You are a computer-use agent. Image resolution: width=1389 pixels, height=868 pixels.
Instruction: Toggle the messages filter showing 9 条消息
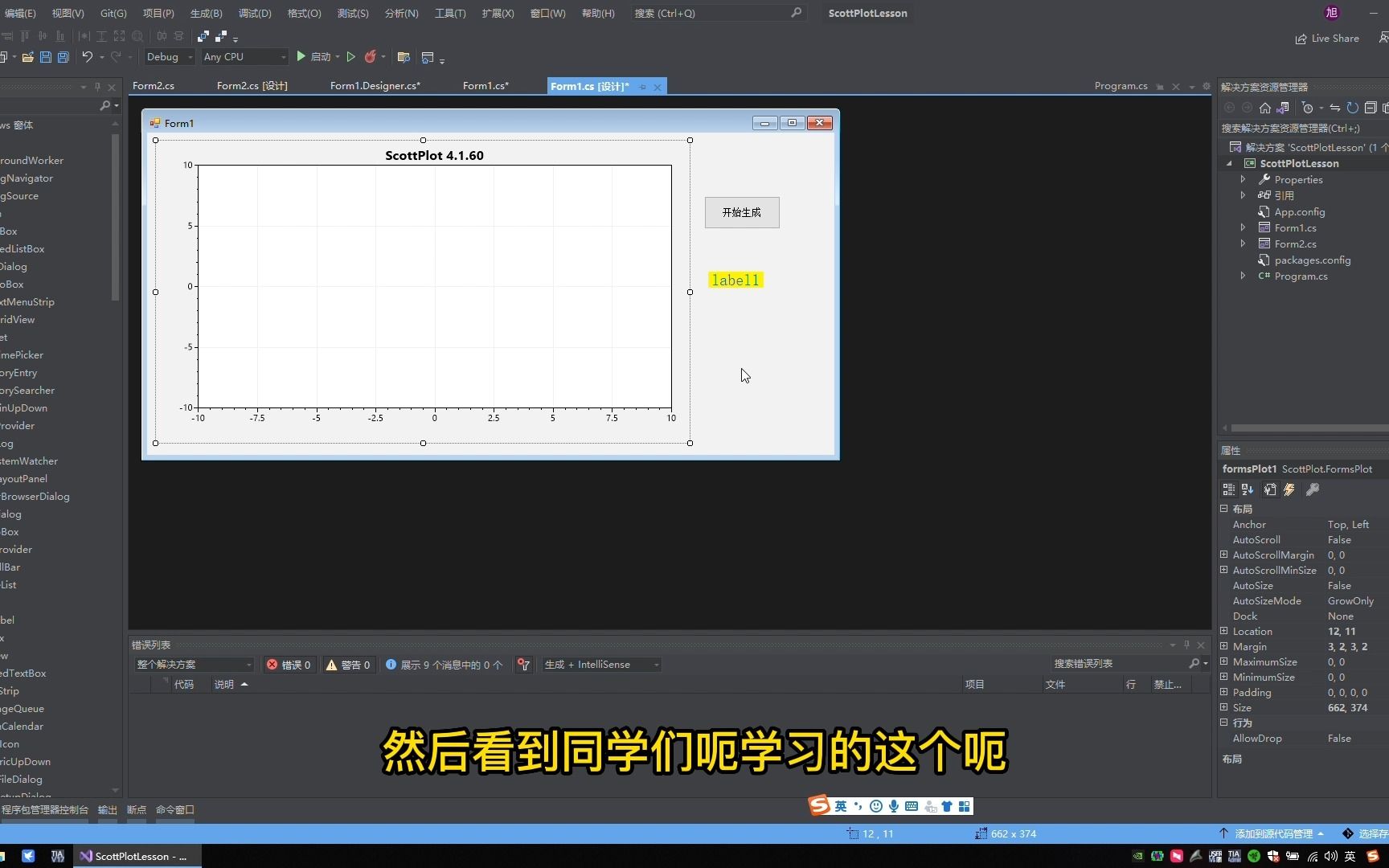[x=443, y=665]
